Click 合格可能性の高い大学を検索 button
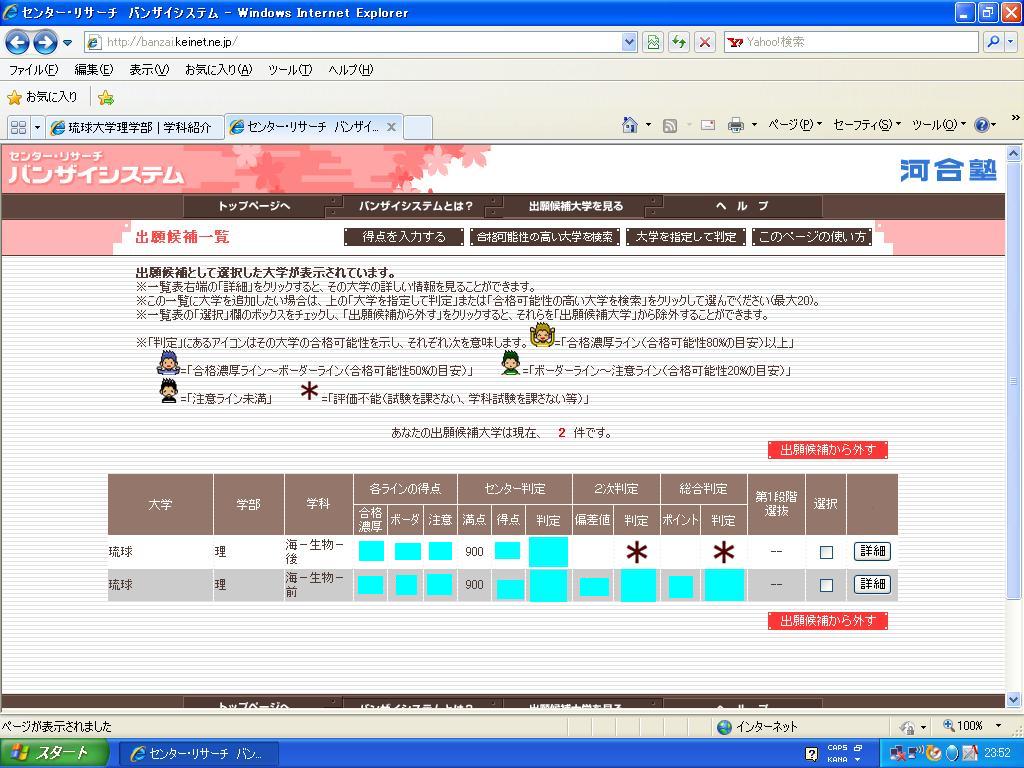Screen dimensions: 1024x768 point(545,237)
